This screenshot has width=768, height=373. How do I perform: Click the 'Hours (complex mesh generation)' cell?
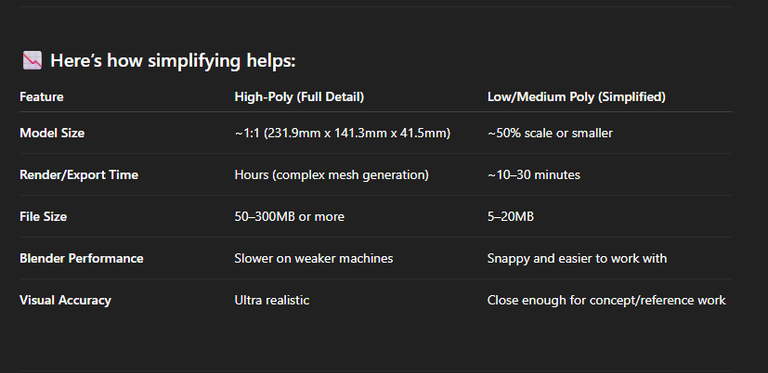pyautogui.click(x=332, y=175)
